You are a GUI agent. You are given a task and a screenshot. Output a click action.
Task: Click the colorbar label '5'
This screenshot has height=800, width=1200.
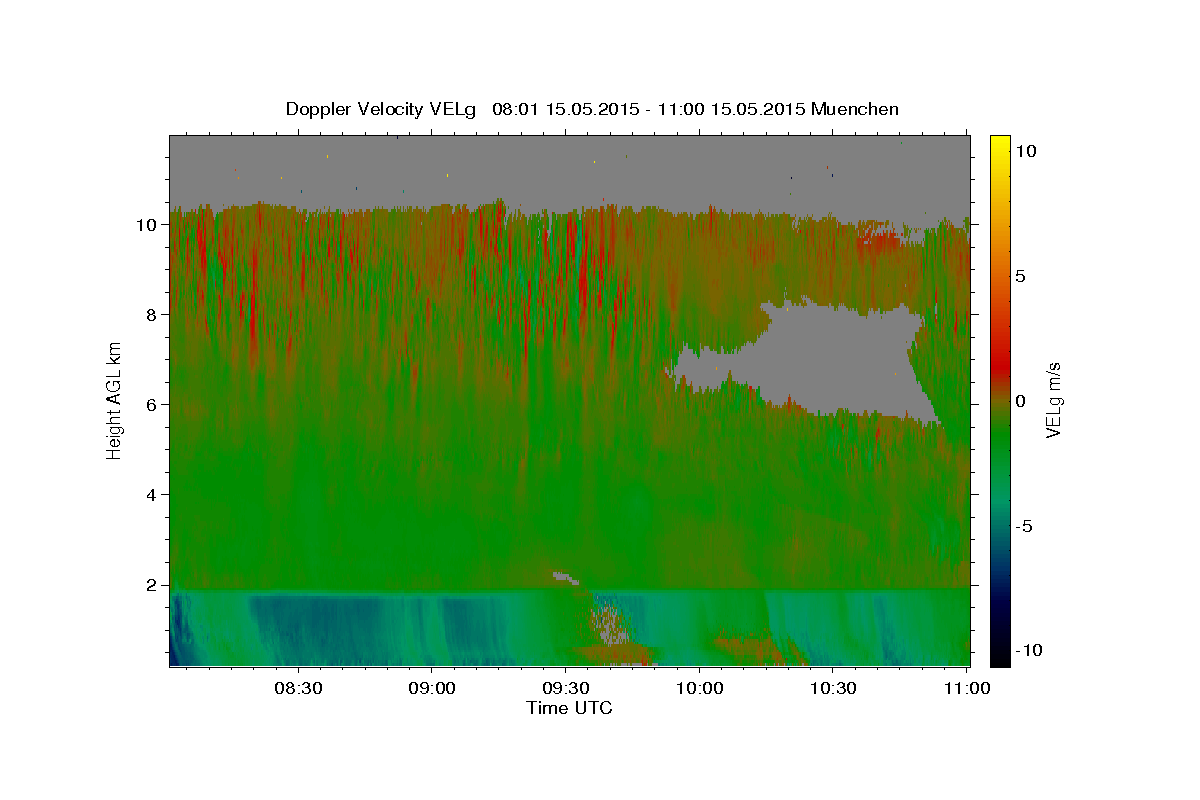(1021, 276)
